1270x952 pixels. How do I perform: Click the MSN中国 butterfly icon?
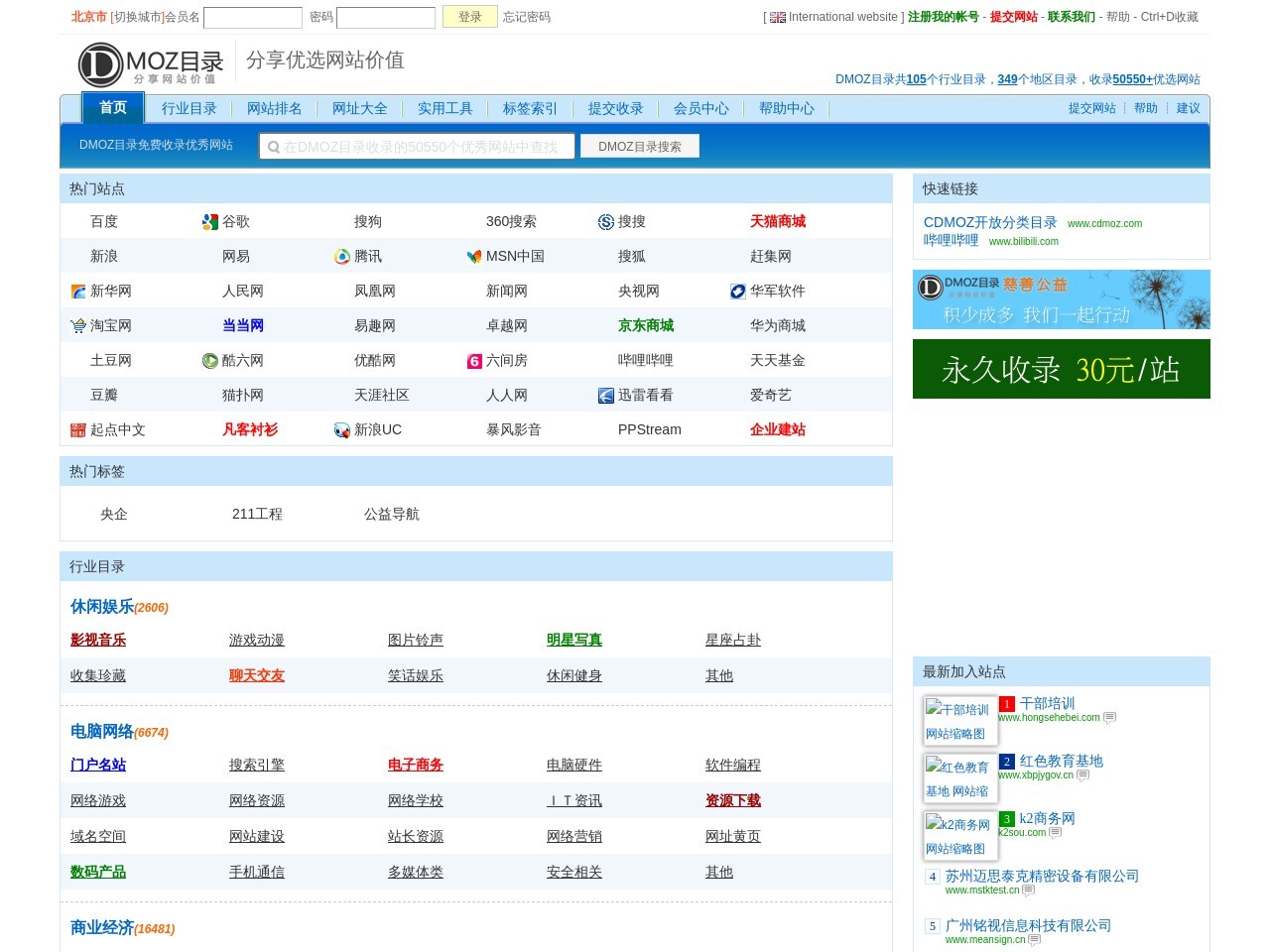pos(474,257)
